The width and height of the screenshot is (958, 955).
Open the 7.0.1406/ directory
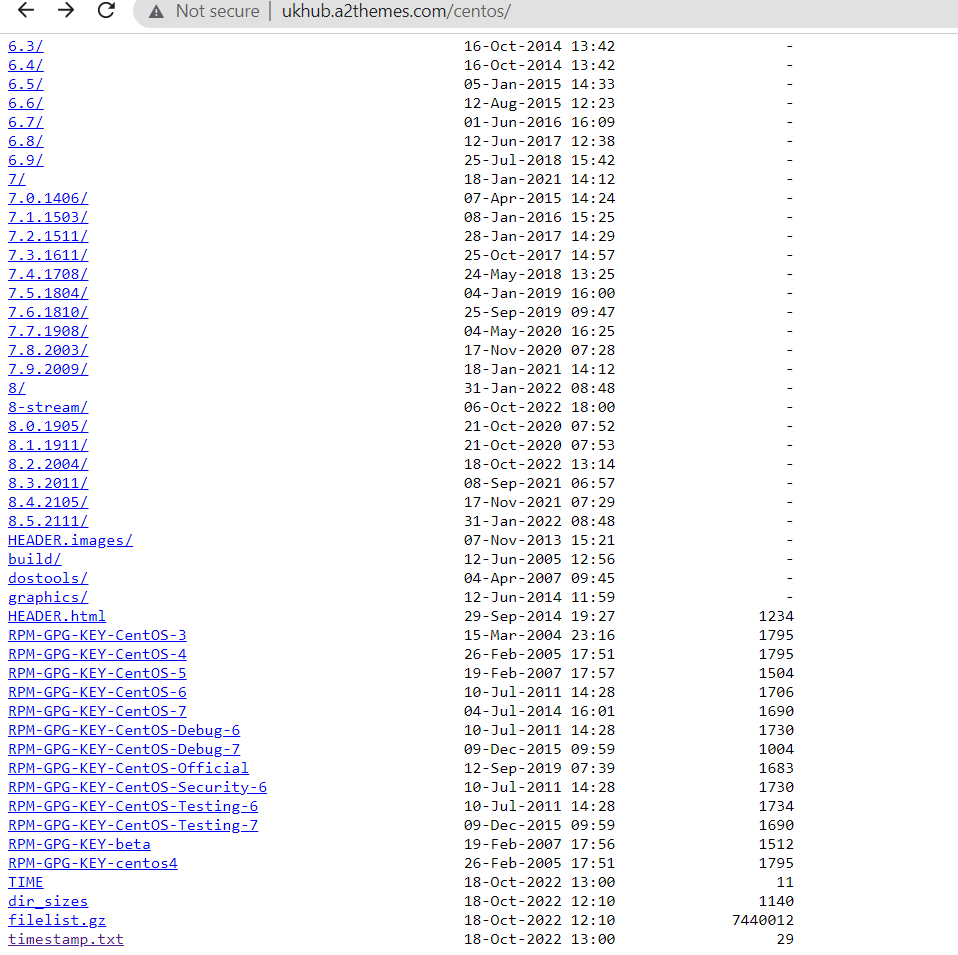point(48,199)
